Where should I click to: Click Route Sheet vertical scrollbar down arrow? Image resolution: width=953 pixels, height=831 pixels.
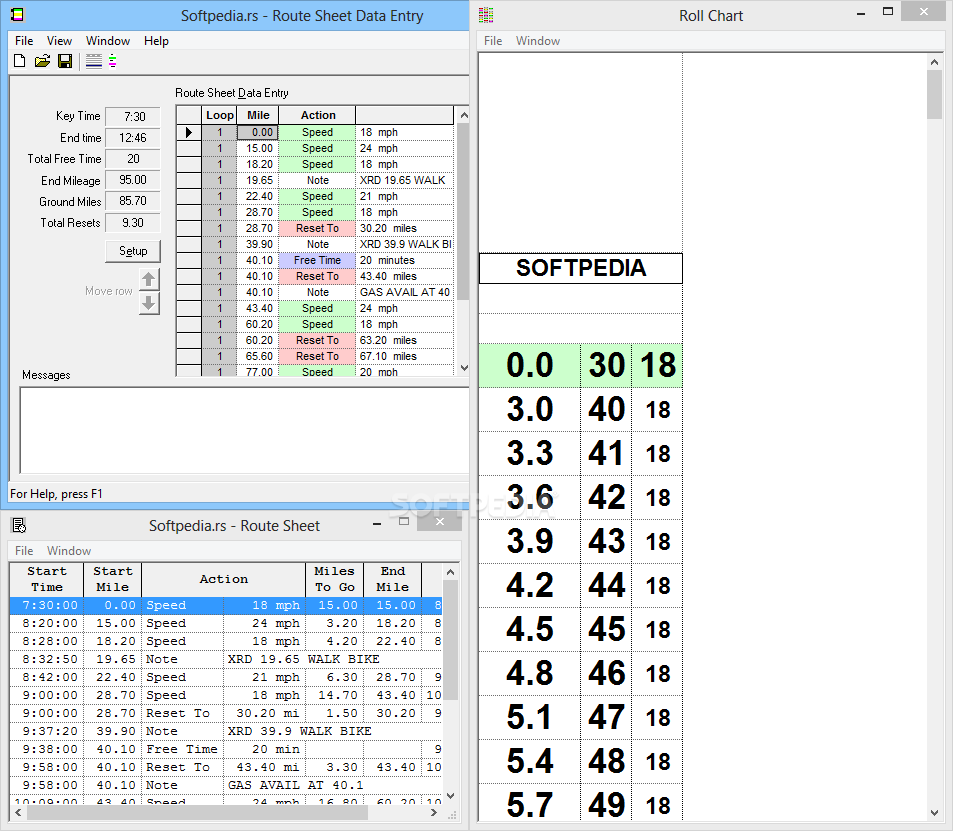[450, 796]
